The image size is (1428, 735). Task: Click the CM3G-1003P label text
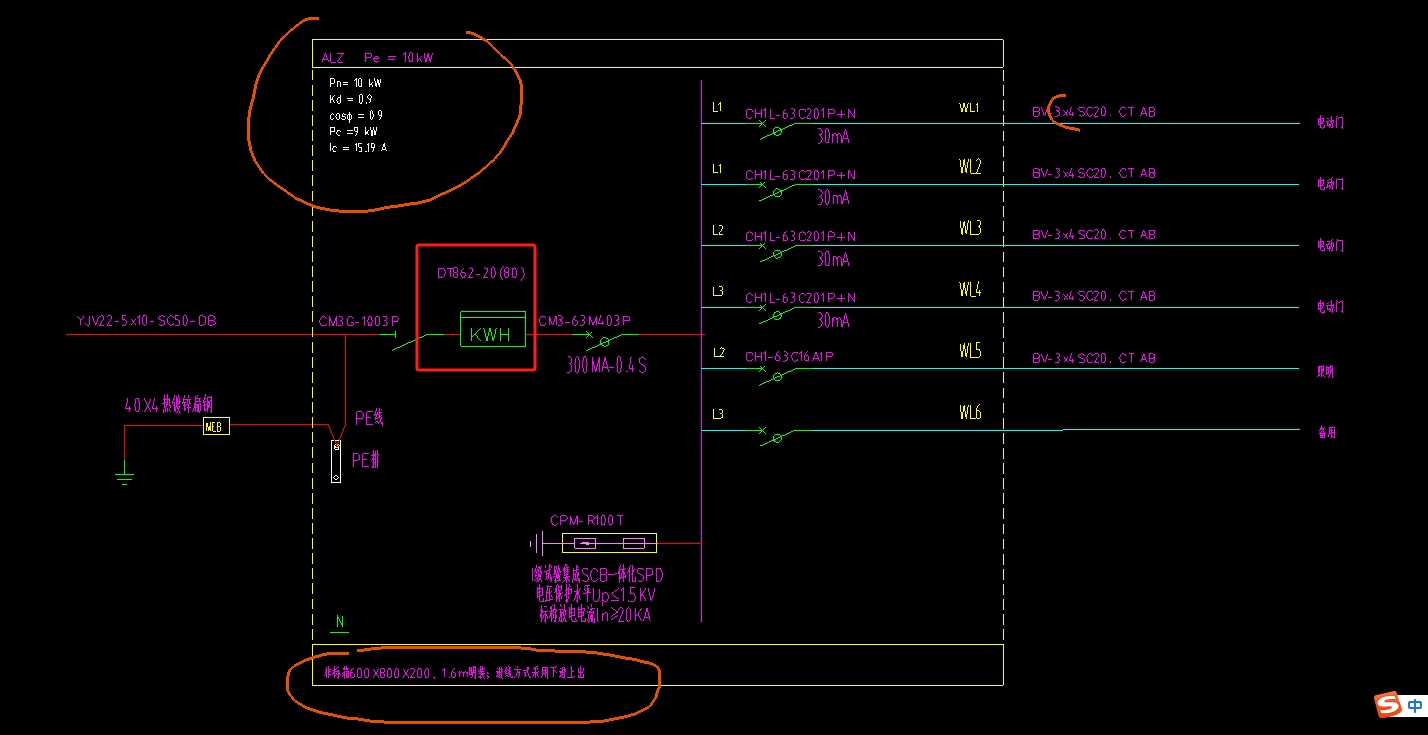click(x=358, y=321)
